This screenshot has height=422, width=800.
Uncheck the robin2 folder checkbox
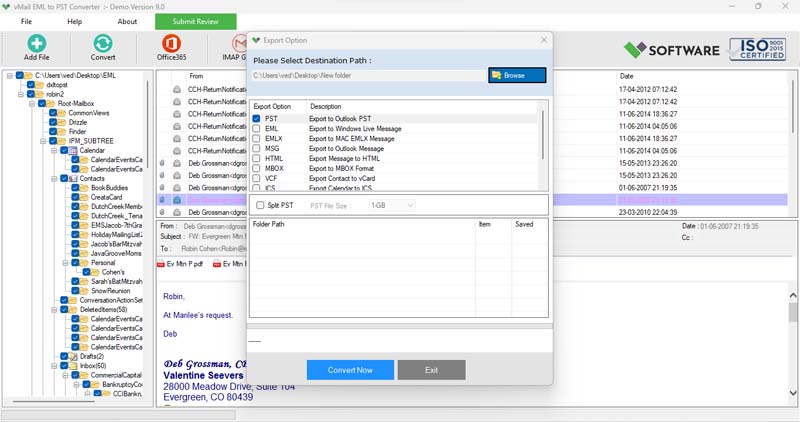coord(31,94)
